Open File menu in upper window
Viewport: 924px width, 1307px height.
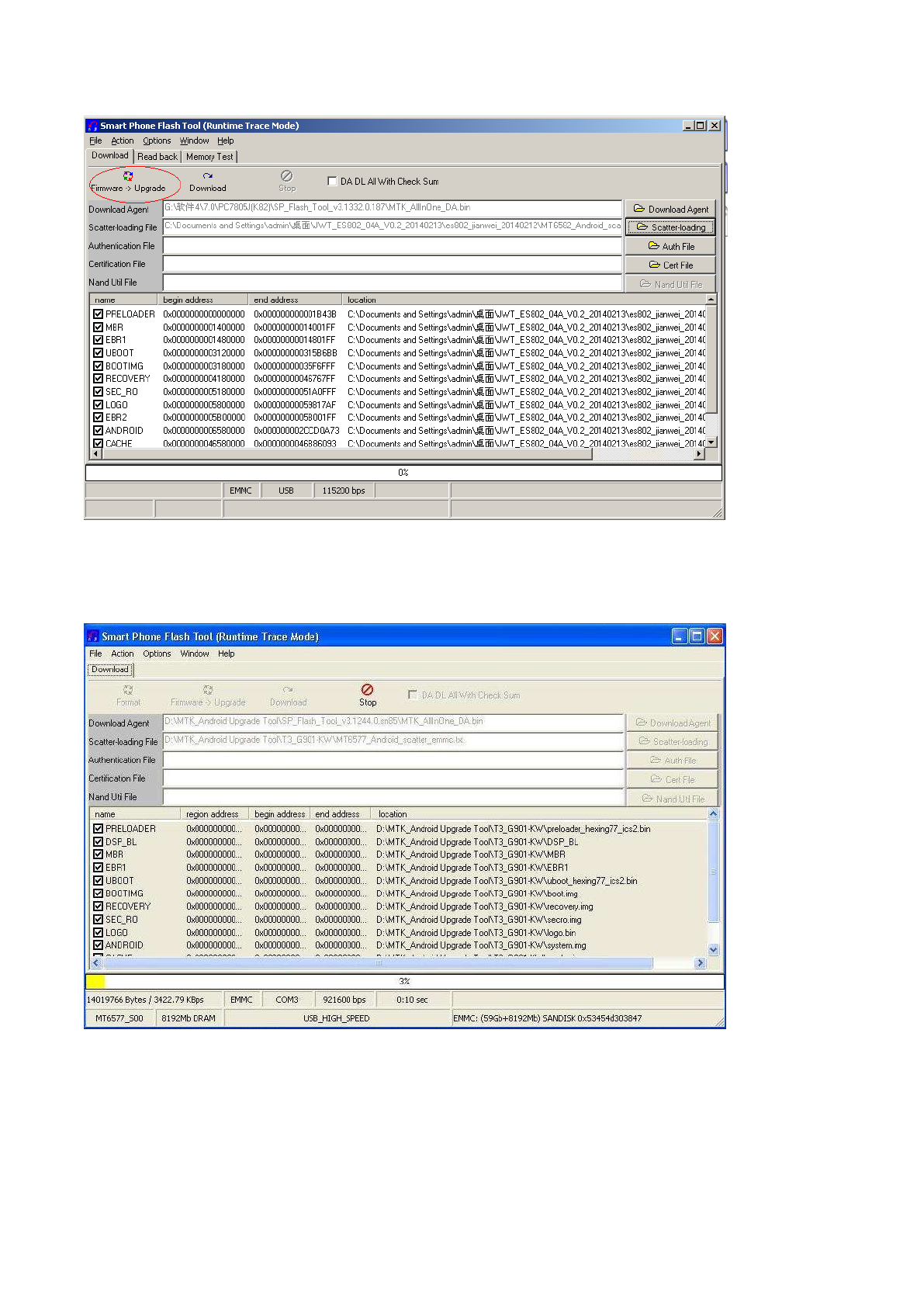[95, 140]
